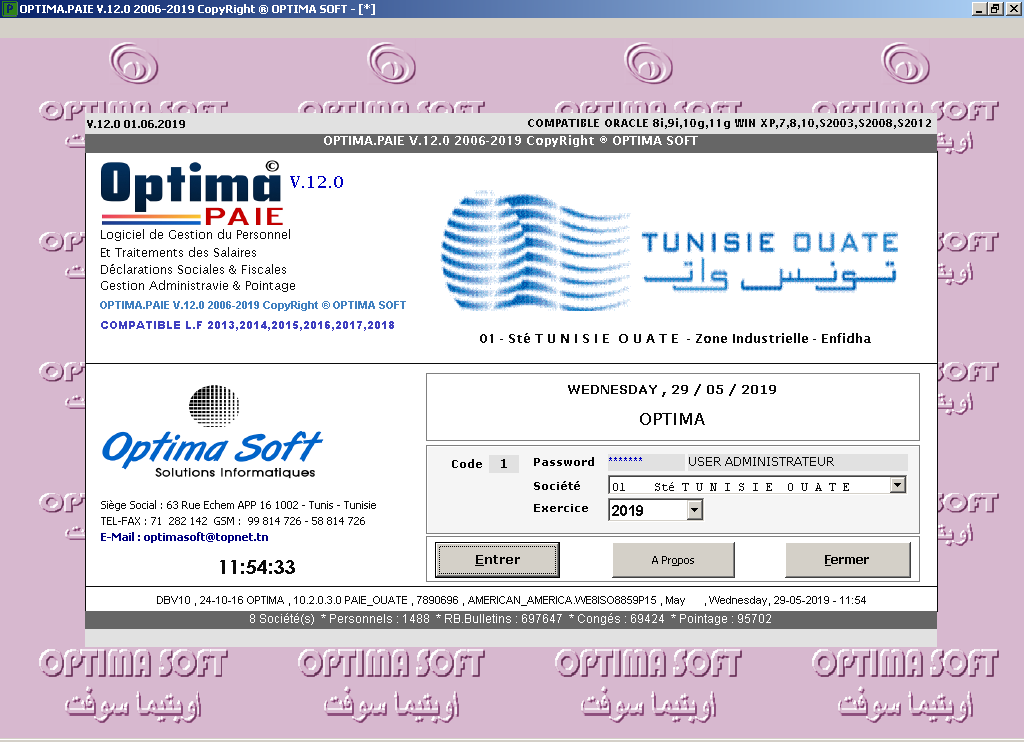Viewport: 1024px width, 742px height.
Task: Click the Siège Social address line
Action: tap(238, 505)
